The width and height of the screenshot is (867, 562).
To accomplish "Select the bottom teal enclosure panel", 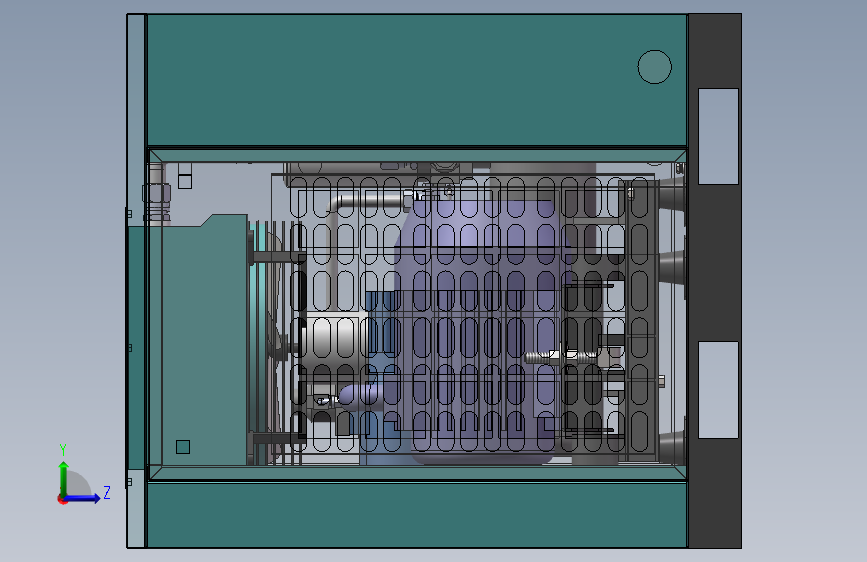I will 417,514.
